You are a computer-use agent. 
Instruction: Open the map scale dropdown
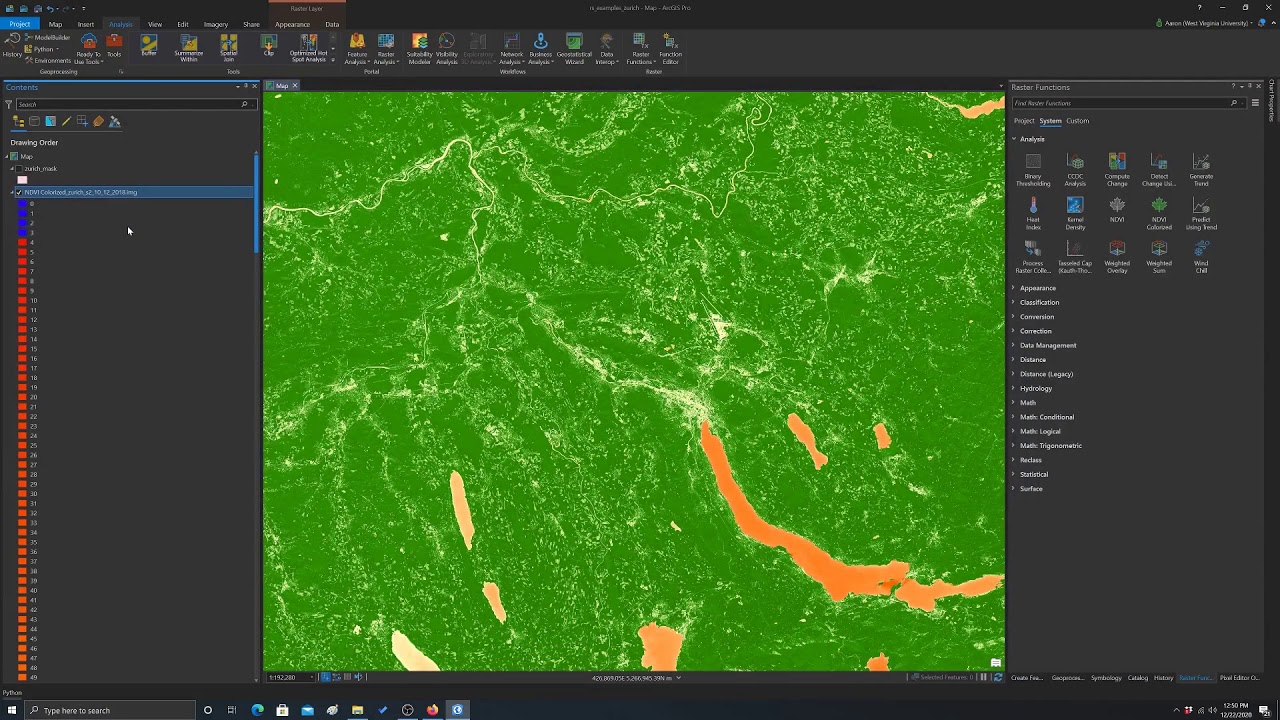[312, 677]
